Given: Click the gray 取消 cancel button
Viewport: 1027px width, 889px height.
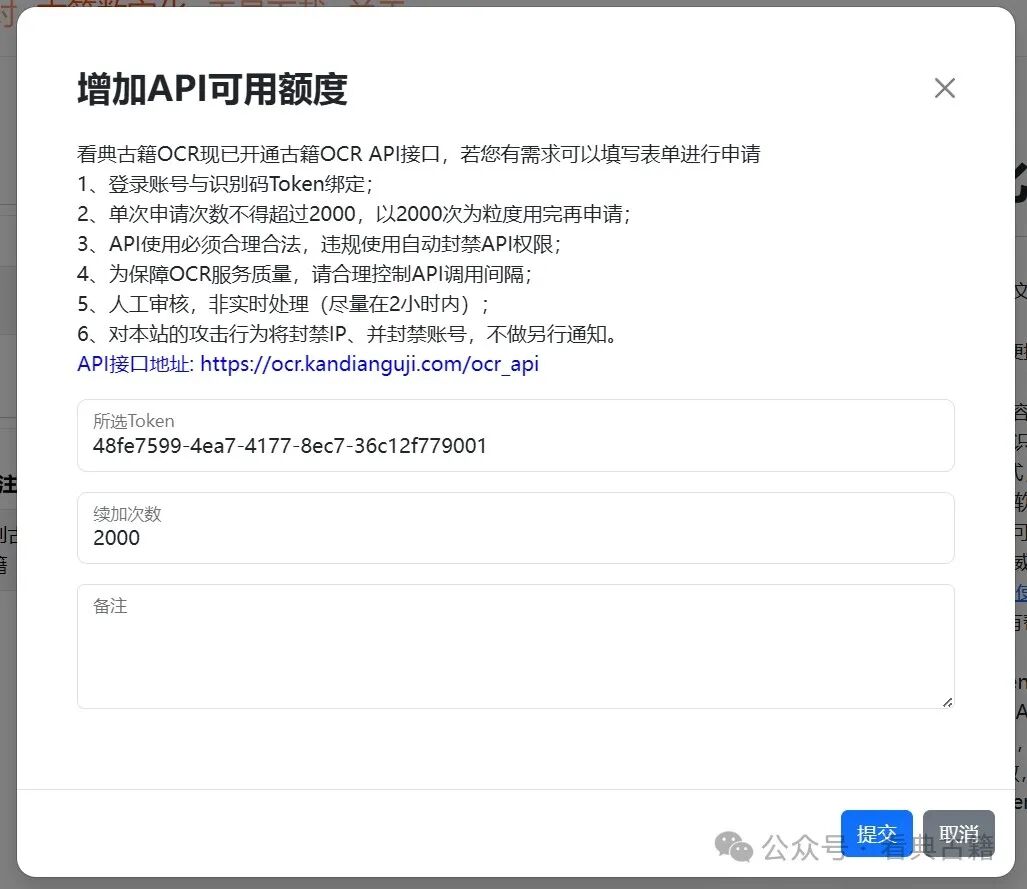Looking at the screenshot, I should (958, 833).
